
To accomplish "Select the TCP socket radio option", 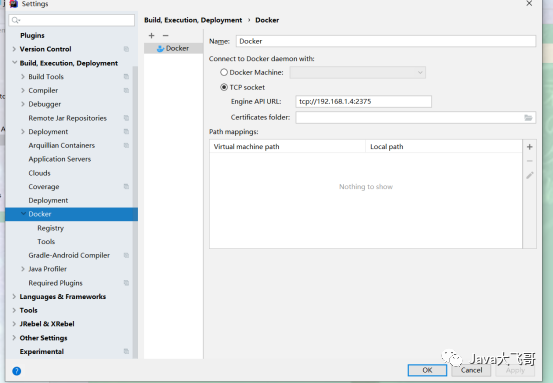I will coord(224,87).
